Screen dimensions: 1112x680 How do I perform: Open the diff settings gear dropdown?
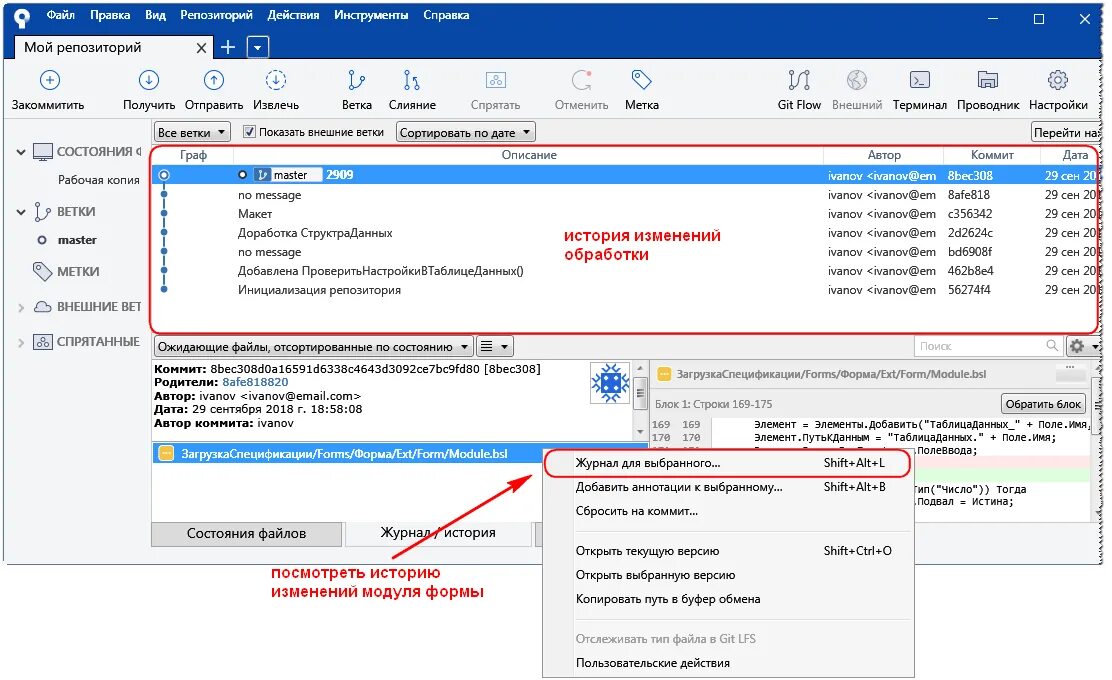click(1083, 346)
